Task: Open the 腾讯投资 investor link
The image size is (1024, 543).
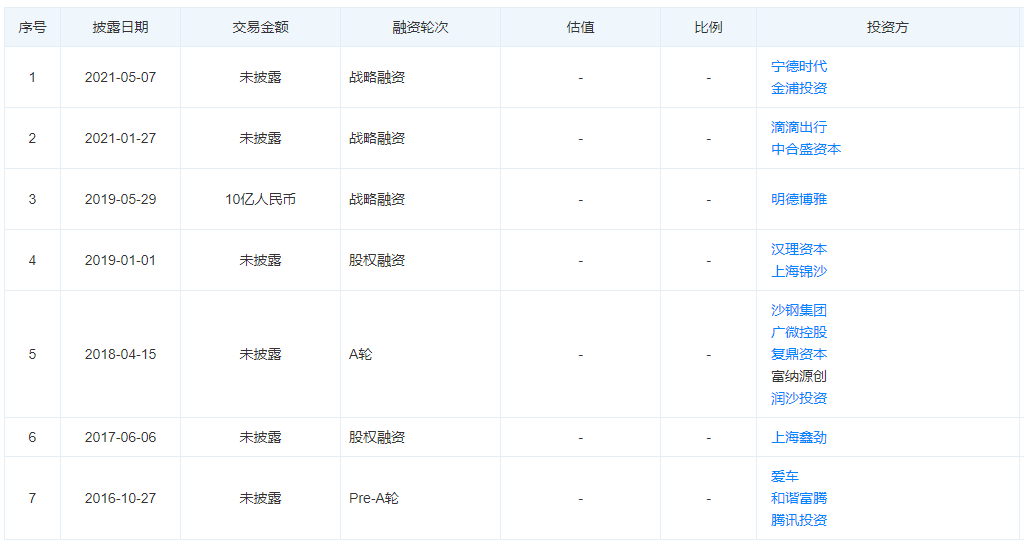Action: coord(799,520)
